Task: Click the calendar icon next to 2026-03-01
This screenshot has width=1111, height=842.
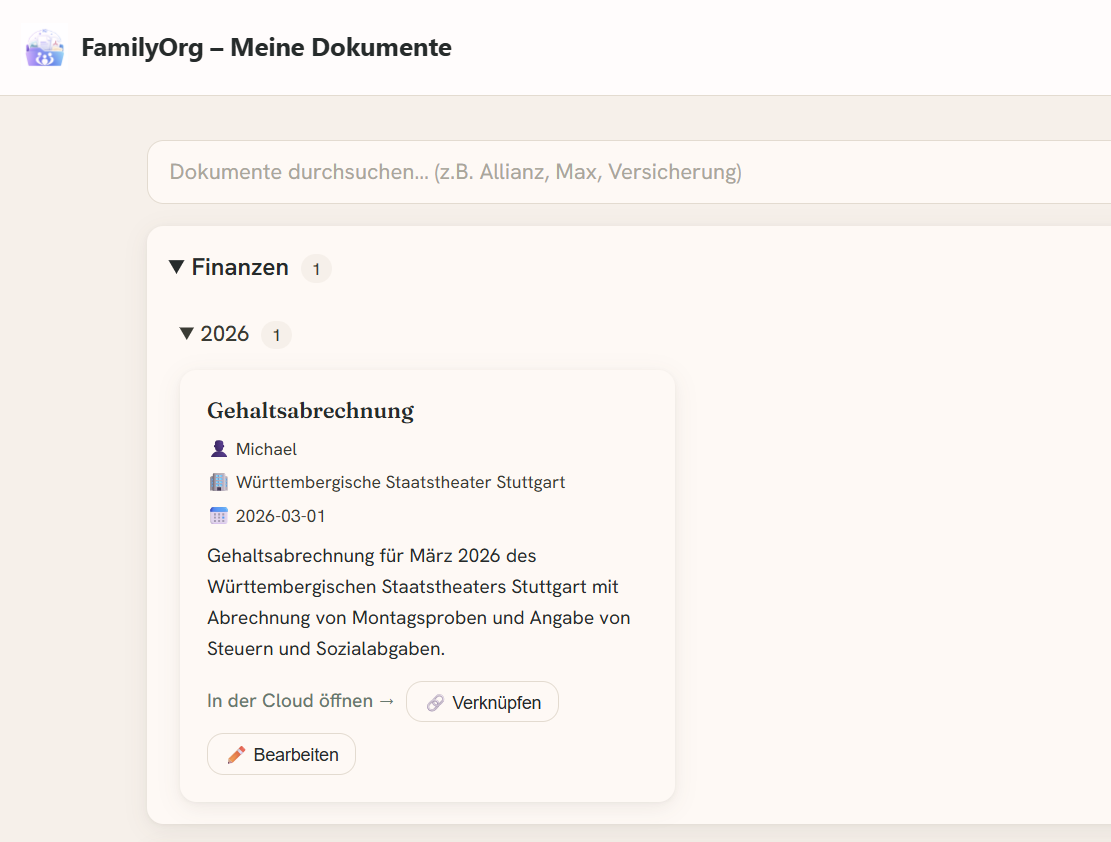Action: [x=219, y=516]
